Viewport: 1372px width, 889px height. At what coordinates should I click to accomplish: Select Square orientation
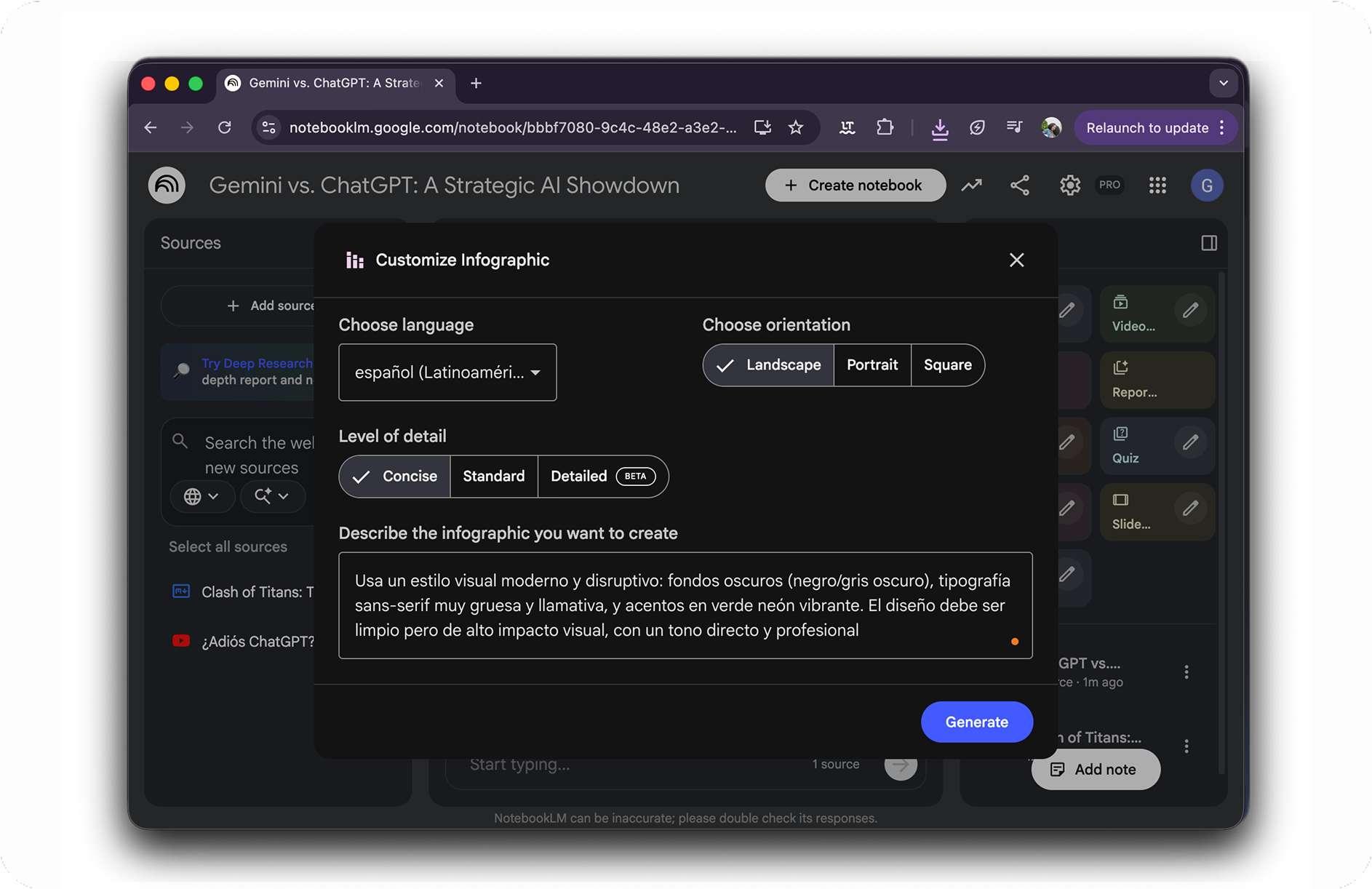tap(947, 365)
